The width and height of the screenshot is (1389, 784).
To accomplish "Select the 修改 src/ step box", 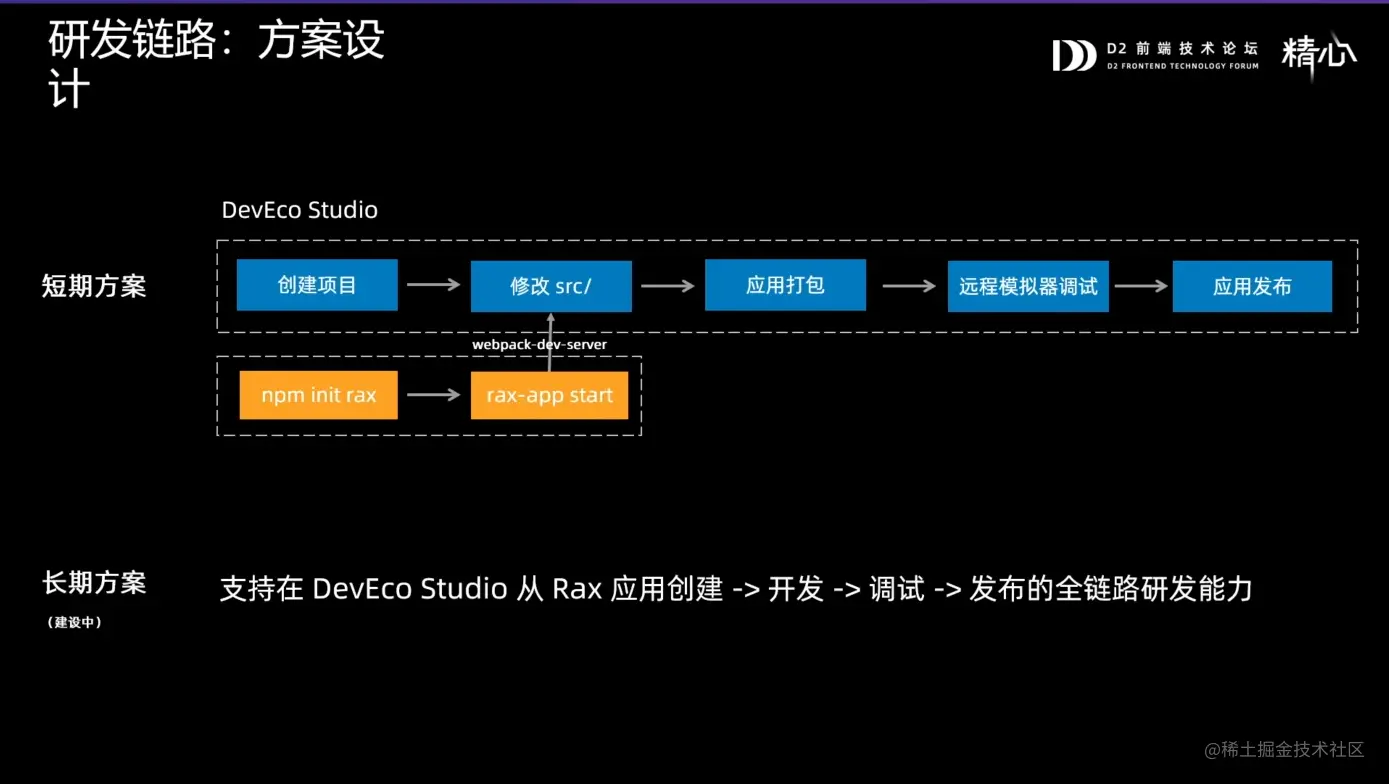I will click(x=551, y=286).
